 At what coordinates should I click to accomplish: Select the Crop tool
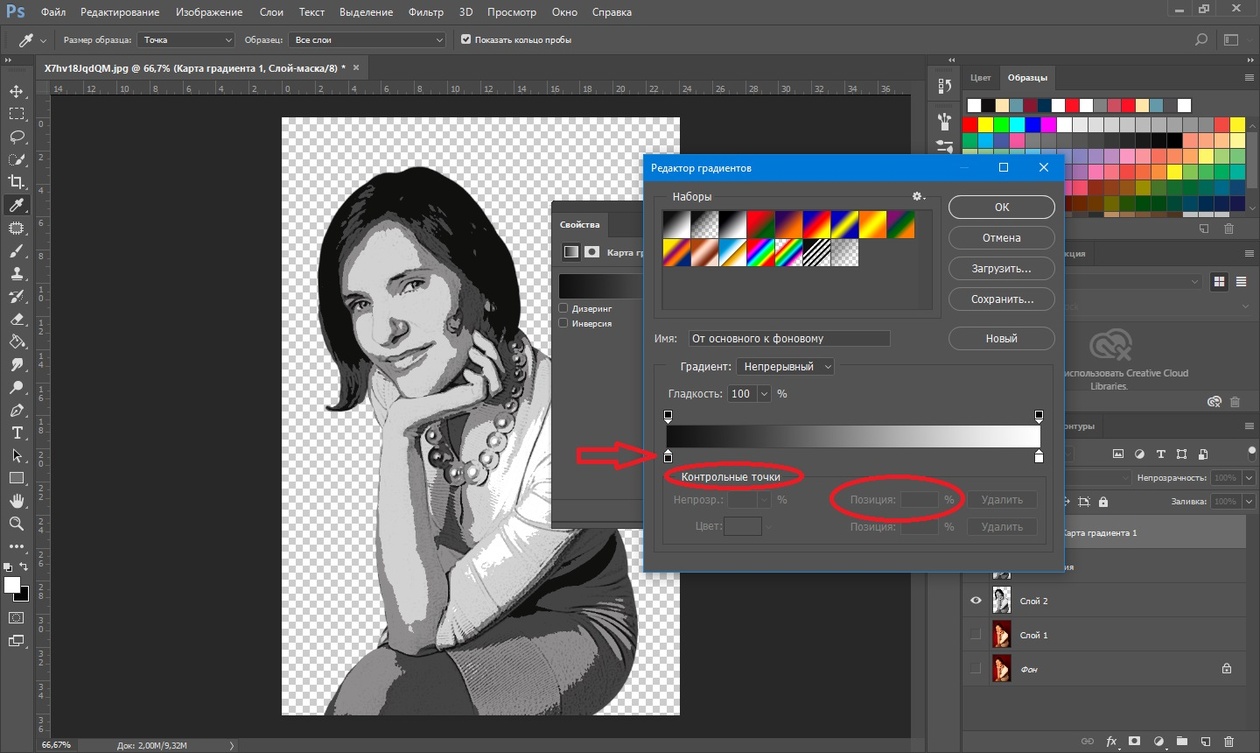click(x=17, y=182)
